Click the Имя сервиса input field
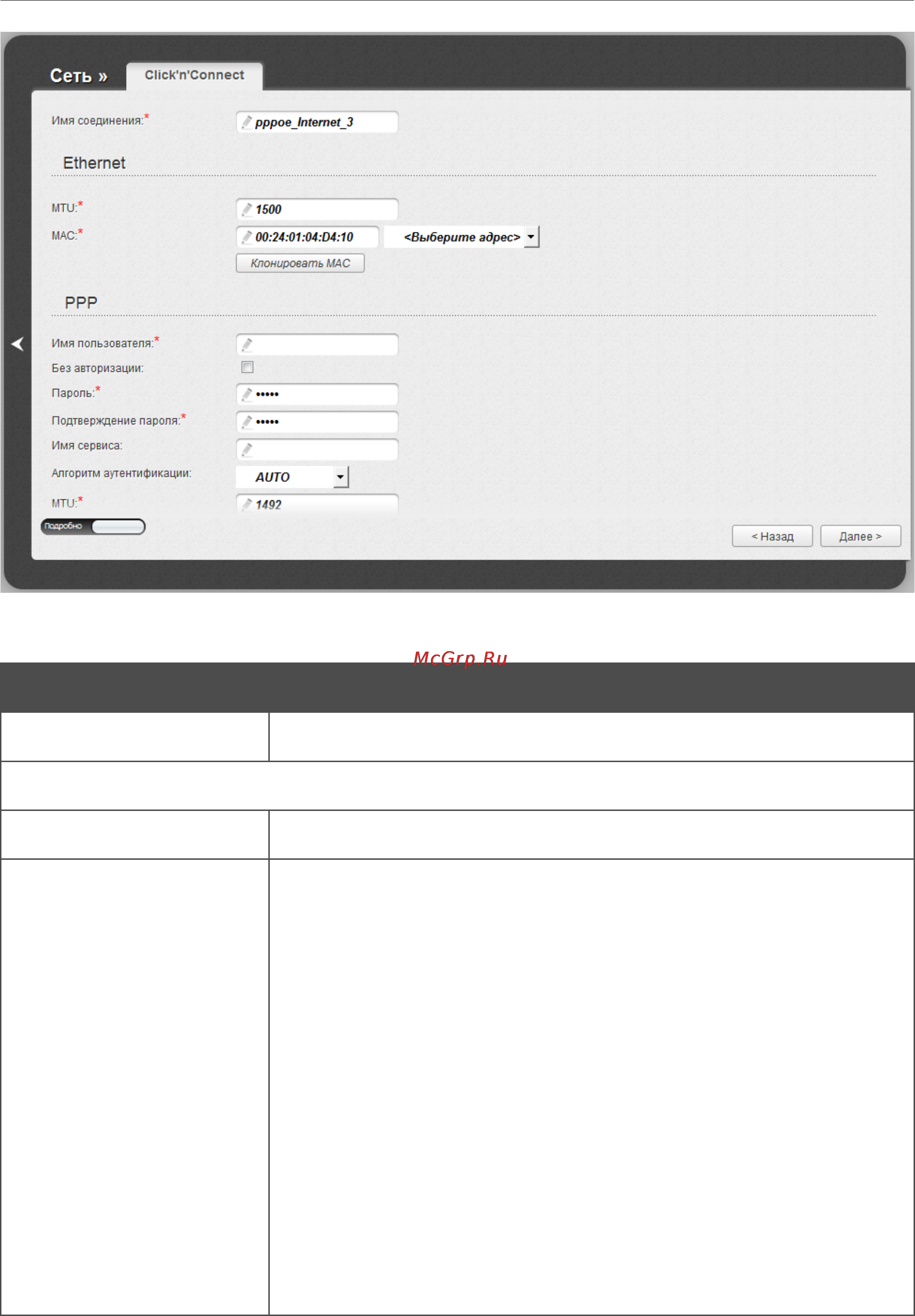The width and height of the screenshot is (915, 1316). pyautogui.click(x=317, y=450)
